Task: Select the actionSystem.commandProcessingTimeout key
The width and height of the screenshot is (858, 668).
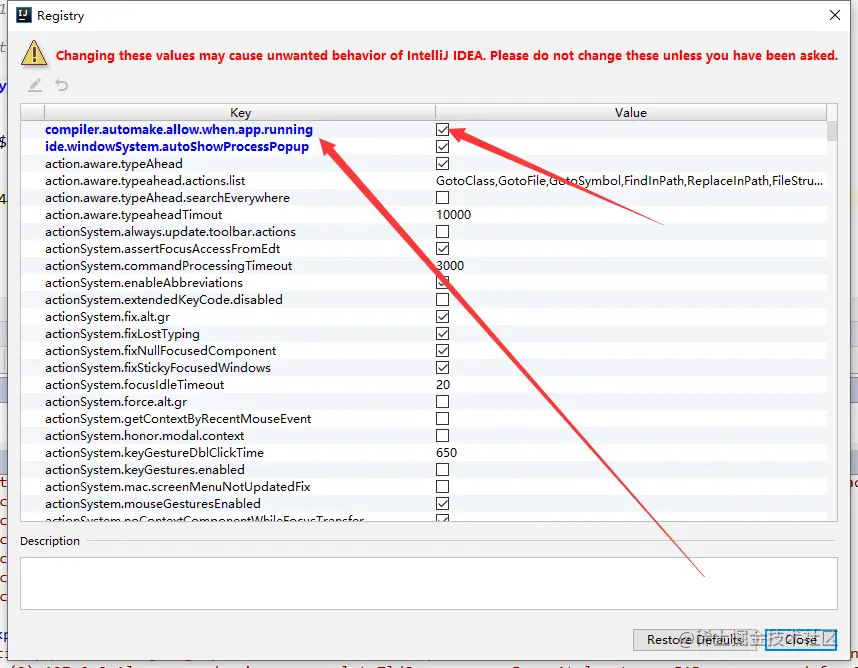Action: [x=169, y=265]
